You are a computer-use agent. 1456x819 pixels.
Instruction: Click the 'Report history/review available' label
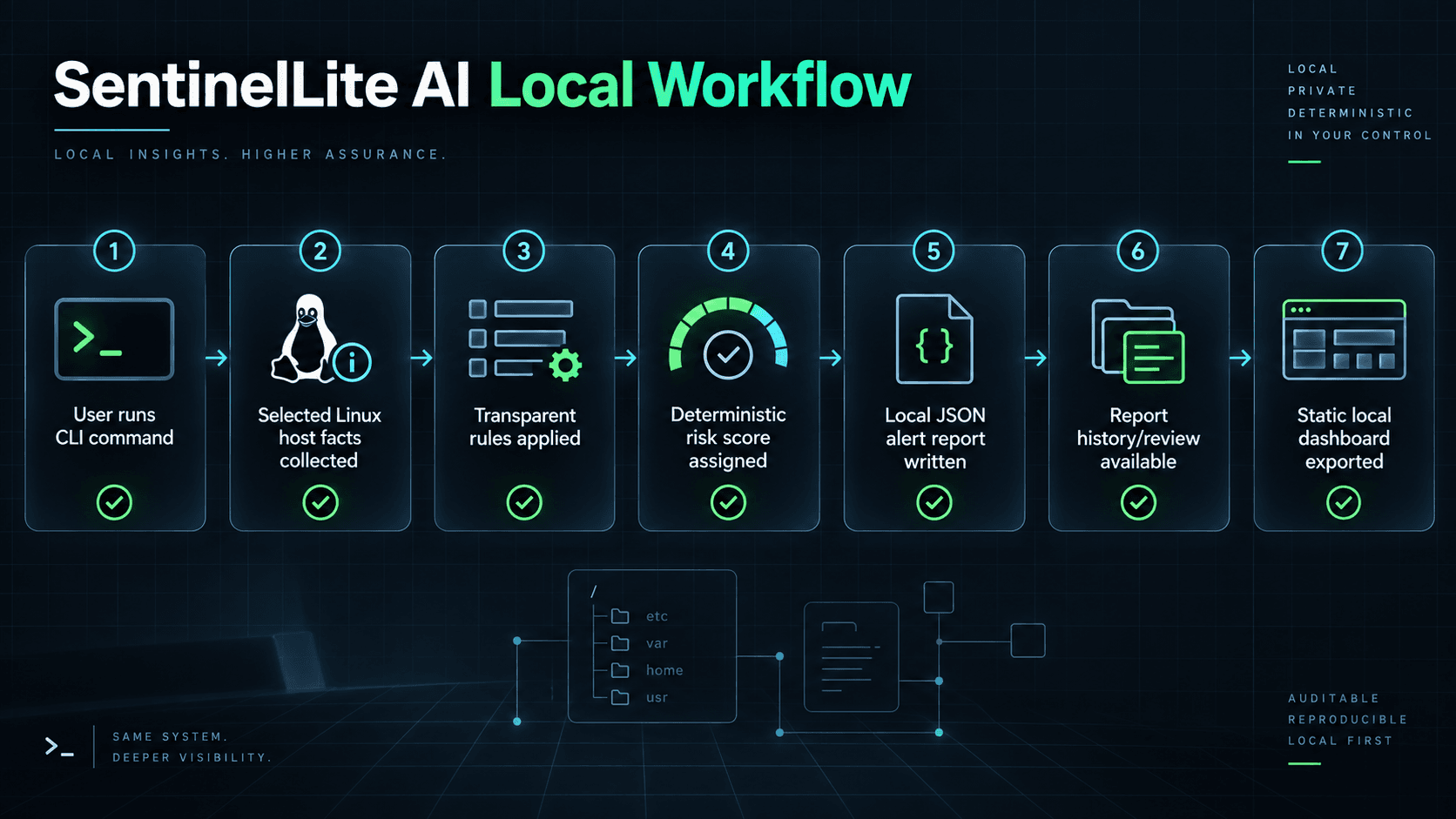click(1138, 439)
